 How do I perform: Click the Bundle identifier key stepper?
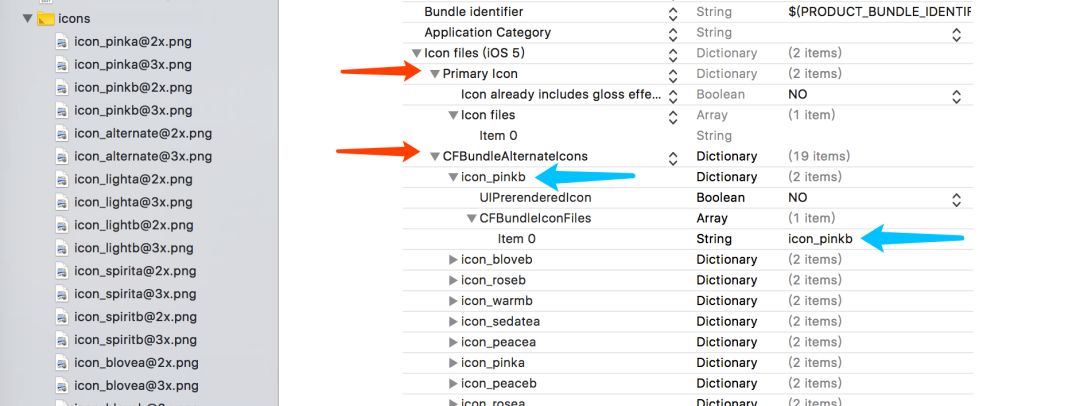click(x=673, y=14)
